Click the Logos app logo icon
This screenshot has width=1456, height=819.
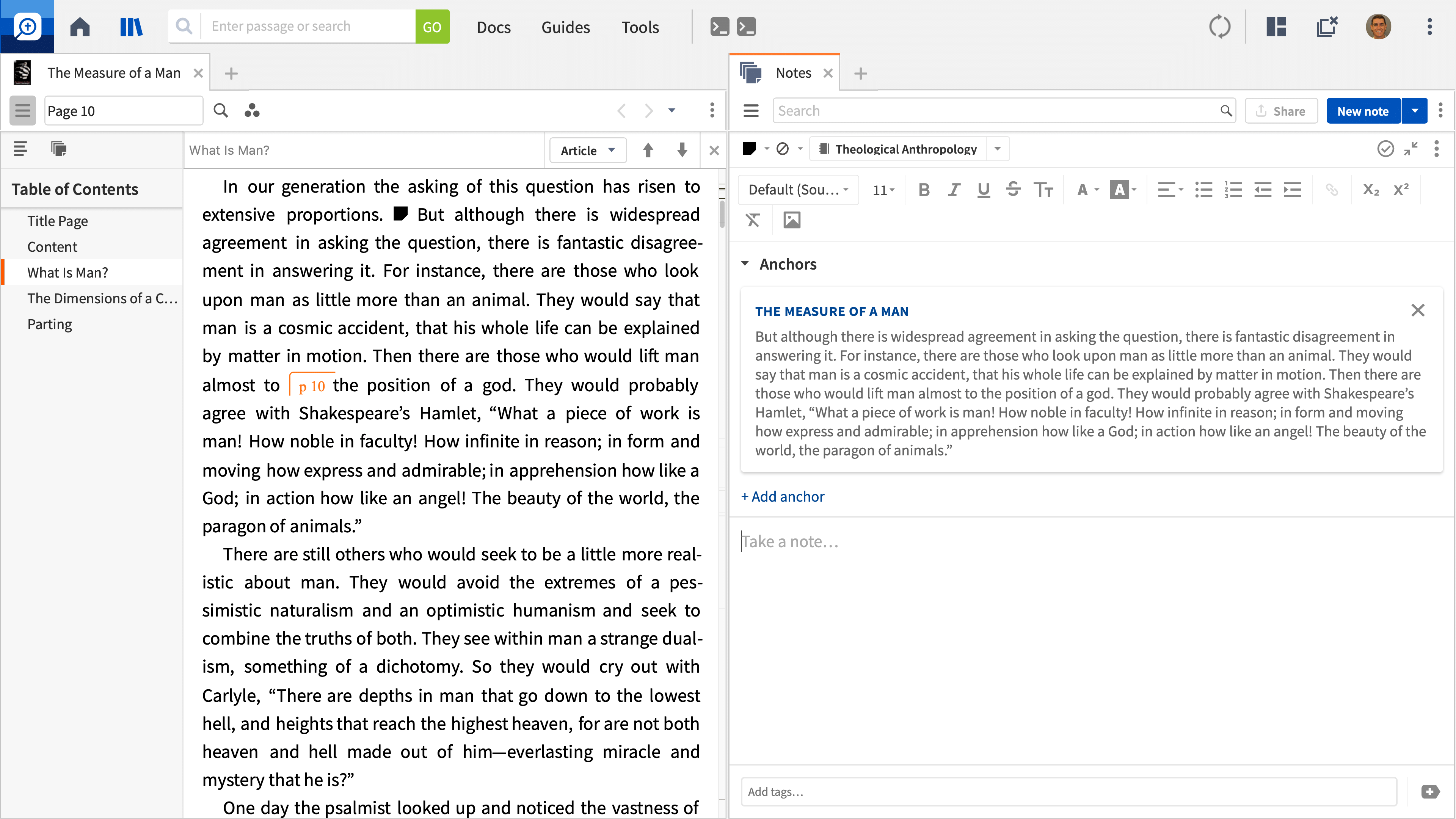(27, 27)
